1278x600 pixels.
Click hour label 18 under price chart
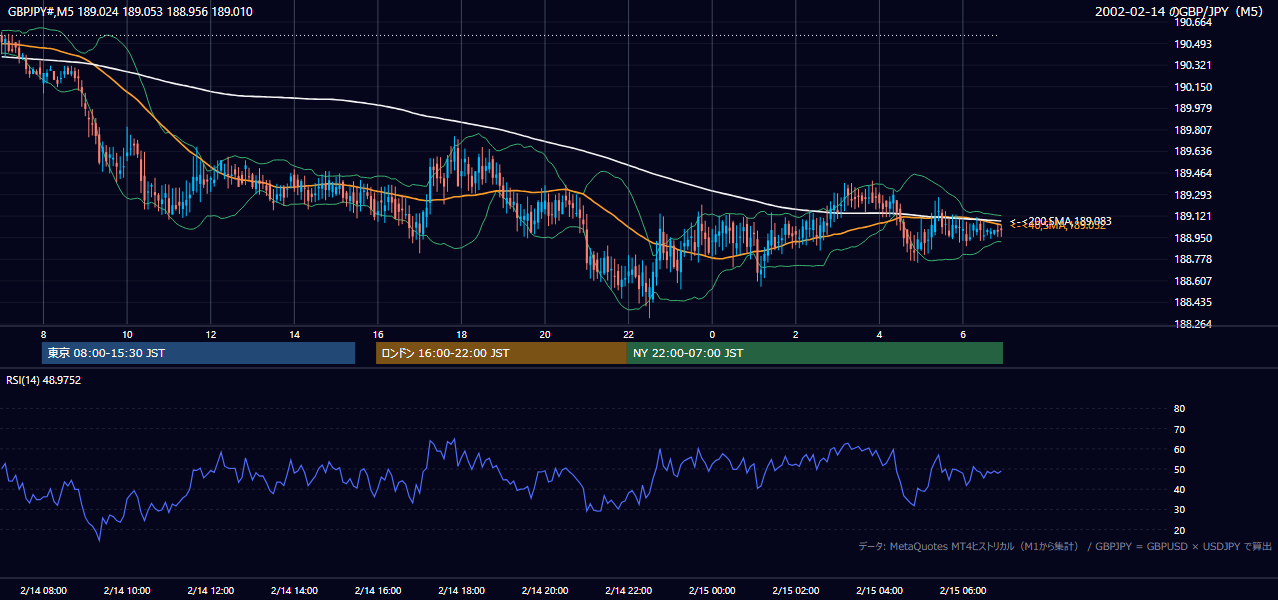[x=461, y=334]
